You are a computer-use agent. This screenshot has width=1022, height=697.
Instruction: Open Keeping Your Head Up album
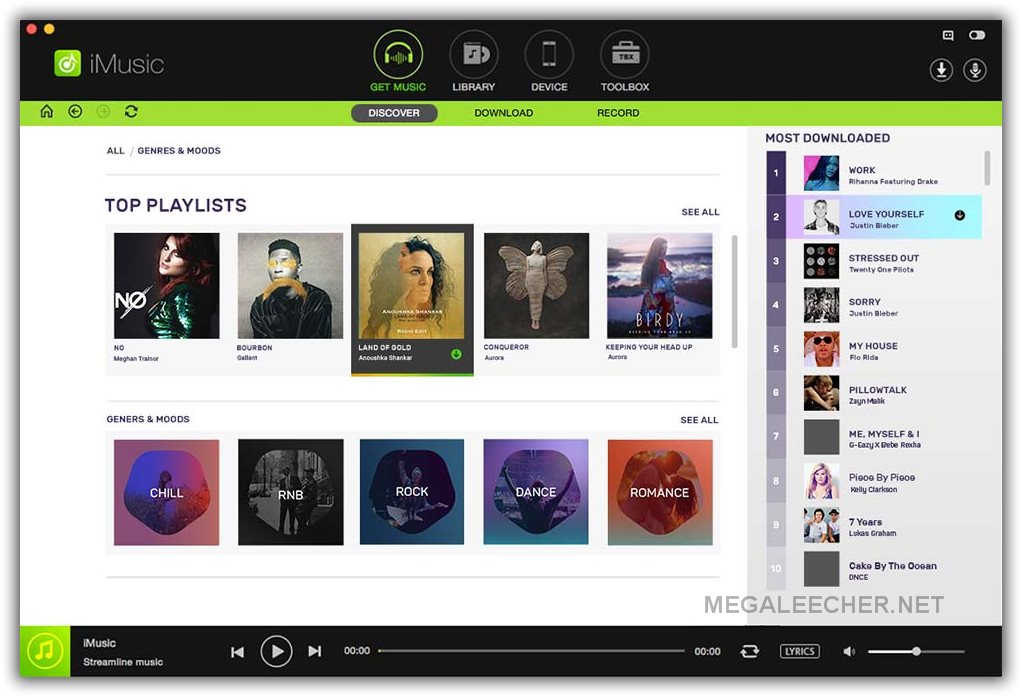tap(660, 286)
